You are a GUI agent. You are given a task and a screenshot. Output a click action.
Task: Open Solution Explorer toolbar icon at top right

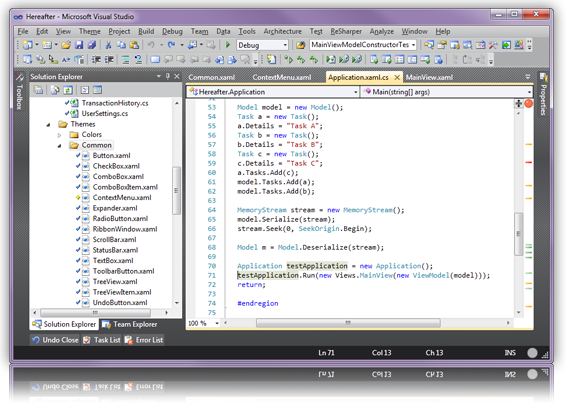429,45
